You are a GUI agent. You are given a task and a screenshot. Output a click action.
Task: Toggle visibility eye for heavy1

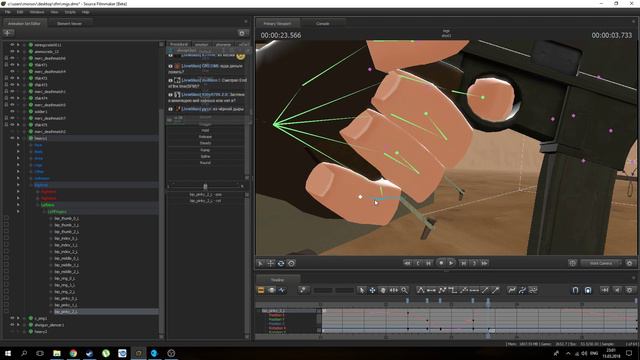pyautogui.click(x=12, y=138)
